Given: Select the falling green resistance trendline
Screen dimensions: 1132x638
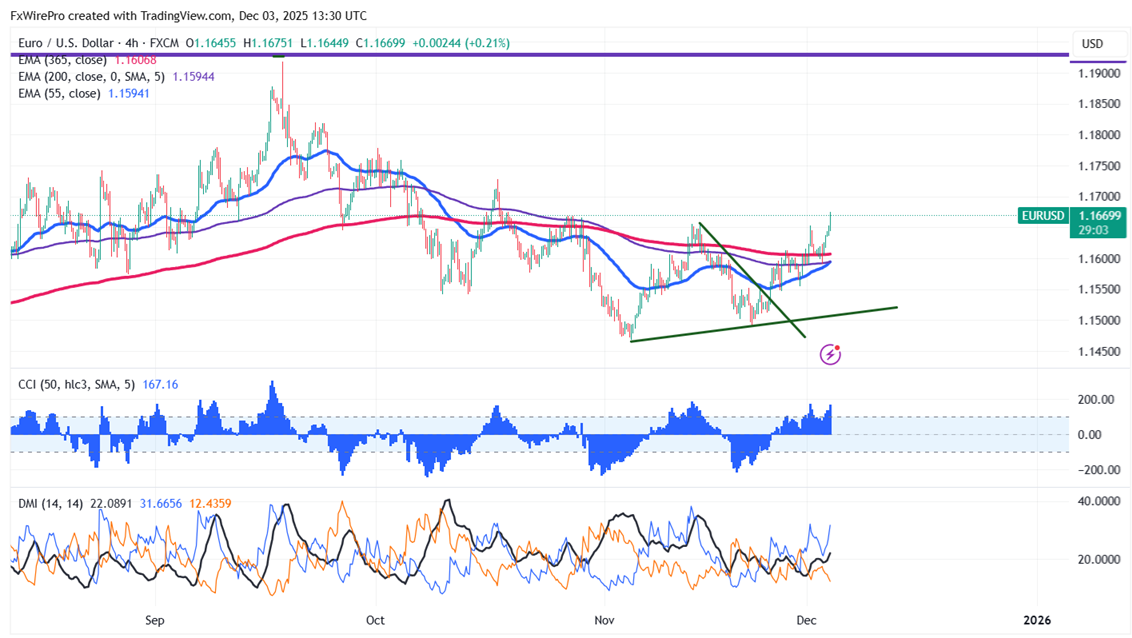Looking at the screenshot, I should [752, 280].
